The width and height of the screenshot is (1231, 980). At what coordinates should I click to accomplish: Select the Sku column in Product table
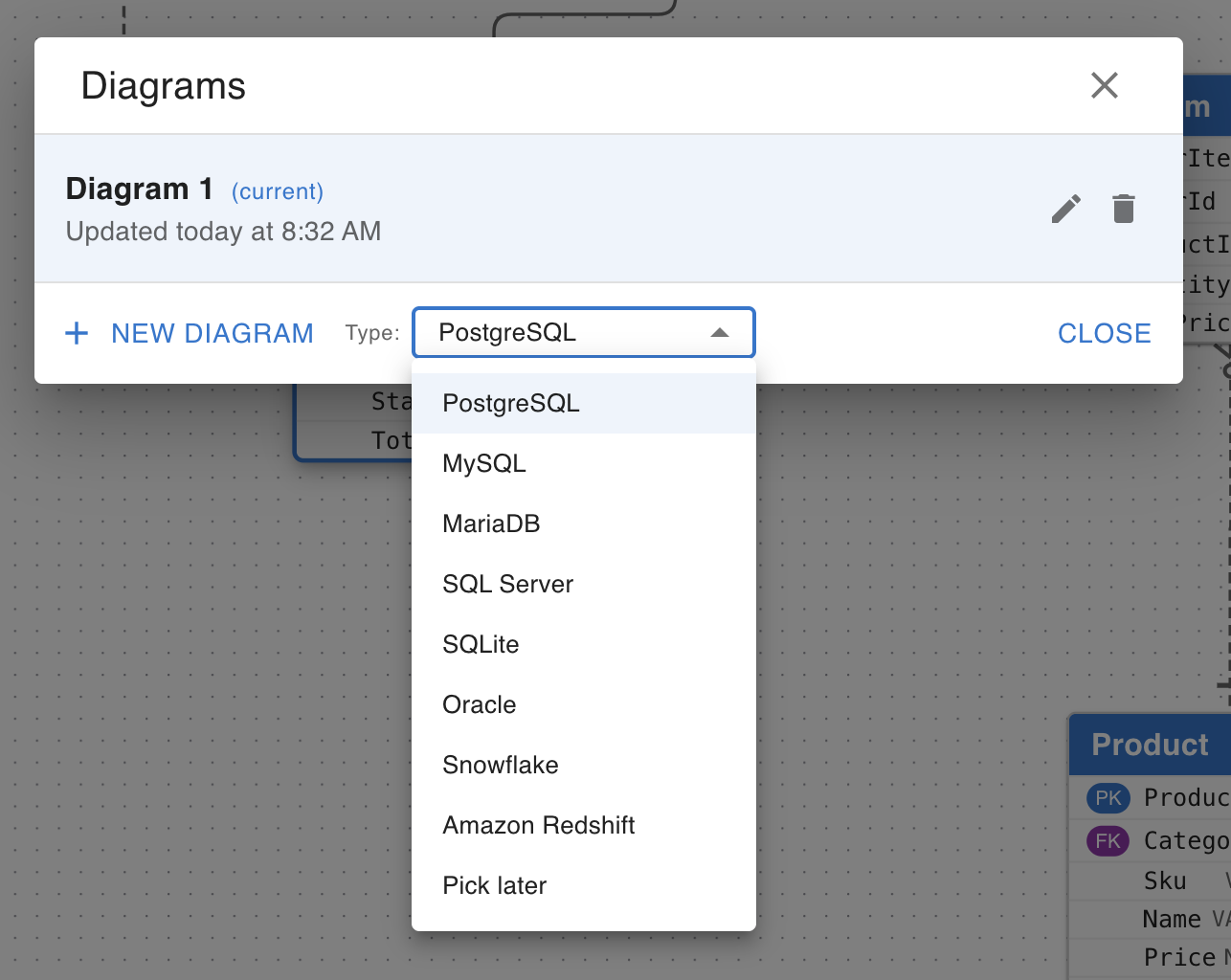(1151, 880)
